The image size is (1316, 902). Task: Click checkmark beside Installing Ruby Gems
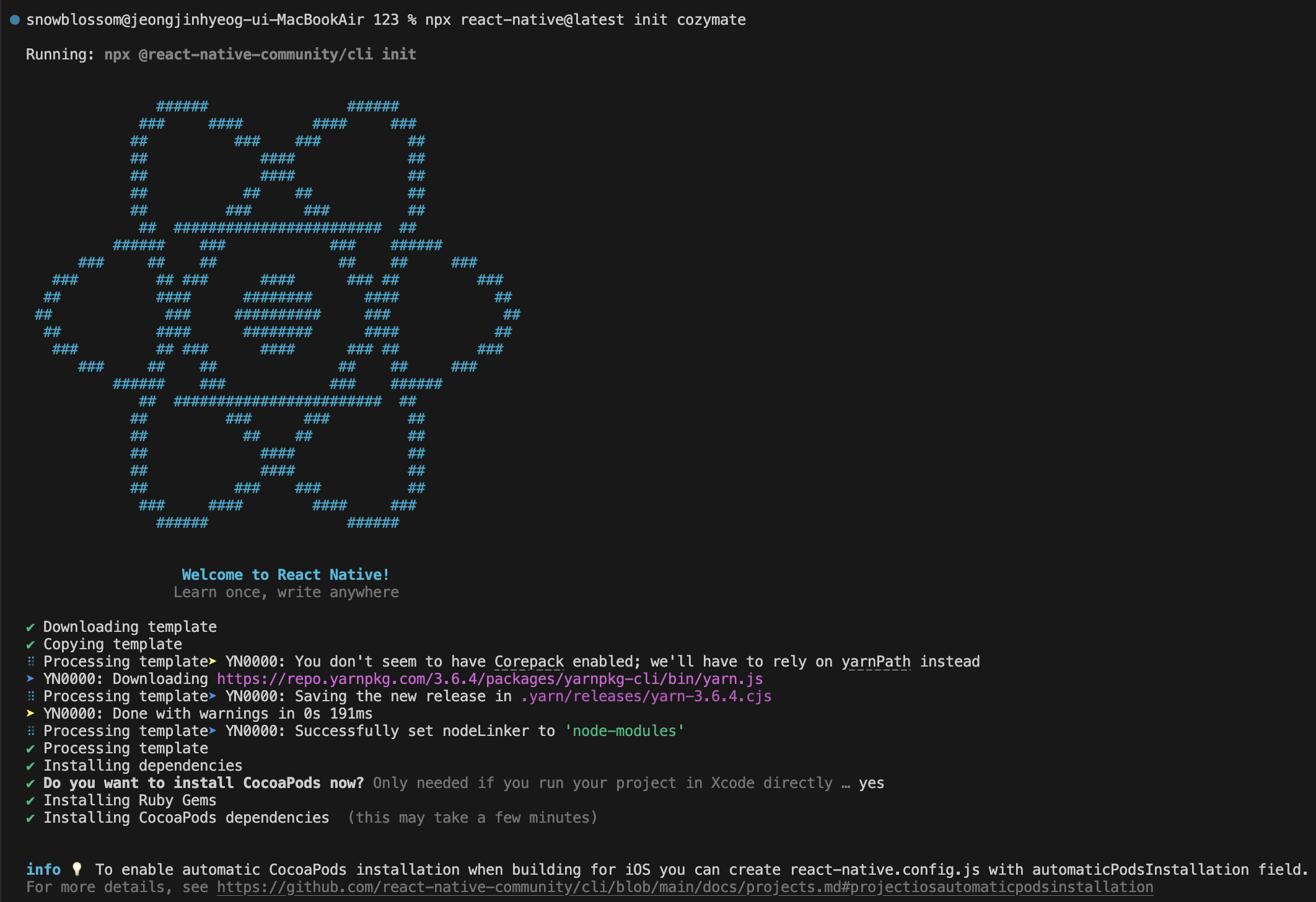[x=30, y=800]
